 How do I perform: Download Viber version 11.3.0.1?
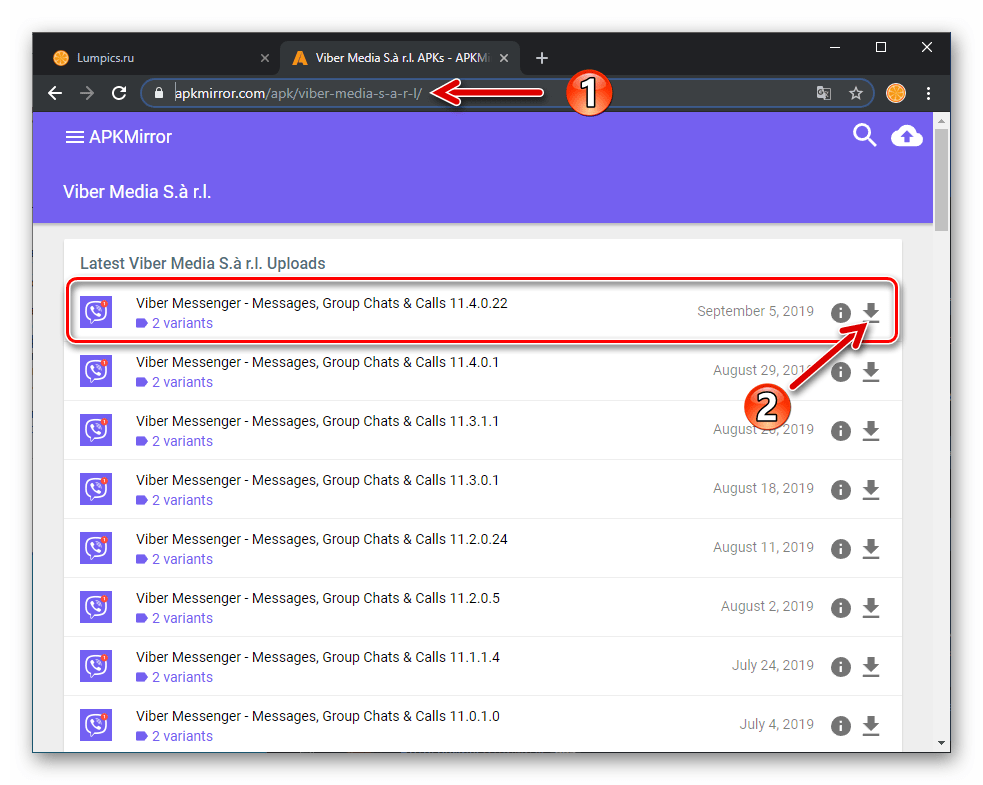pos(871,489)
